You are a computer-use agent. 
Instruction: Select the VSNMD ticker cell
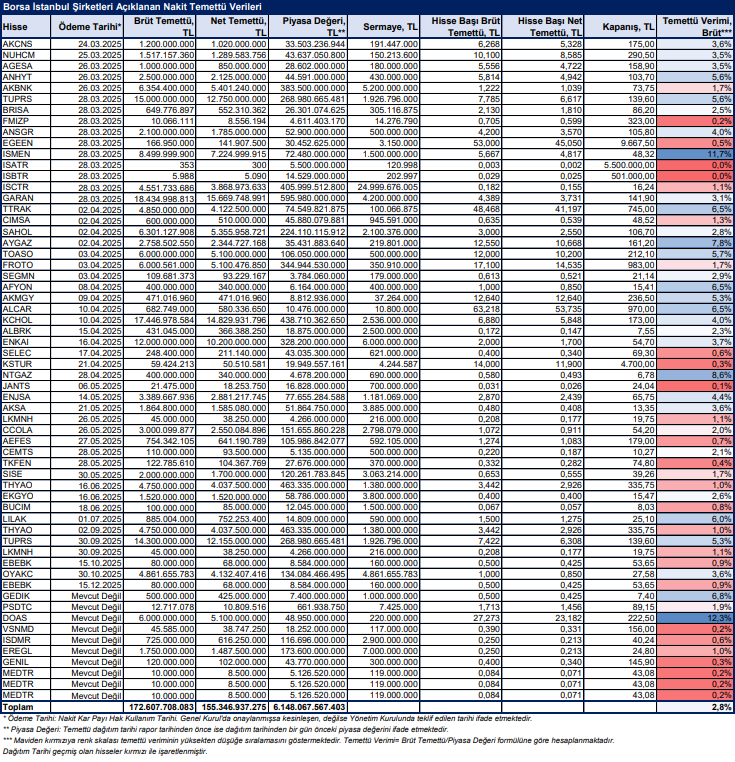pos(26,629)
